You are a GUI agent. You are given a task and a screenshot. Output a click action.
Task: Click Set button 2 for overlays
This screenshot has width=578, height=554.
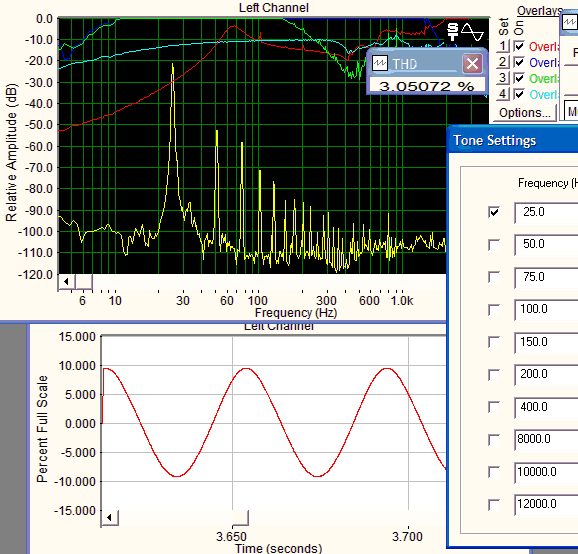(x=503, y=62)
